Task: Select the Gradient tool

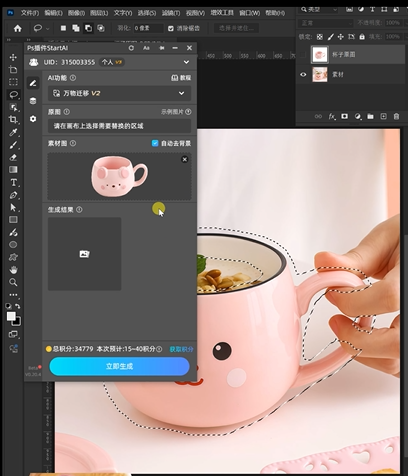Action: click(x=13, y=170)
